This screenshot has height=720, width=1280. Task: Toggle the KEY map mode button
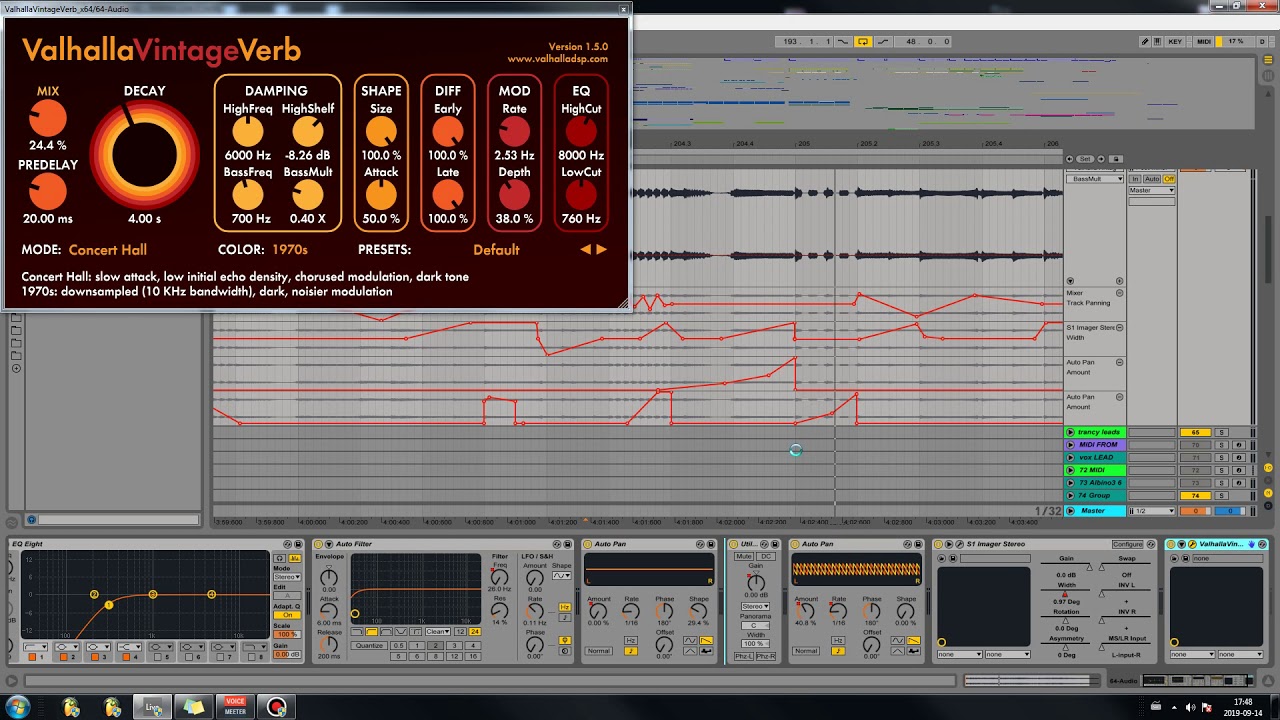click(1175, 42)
